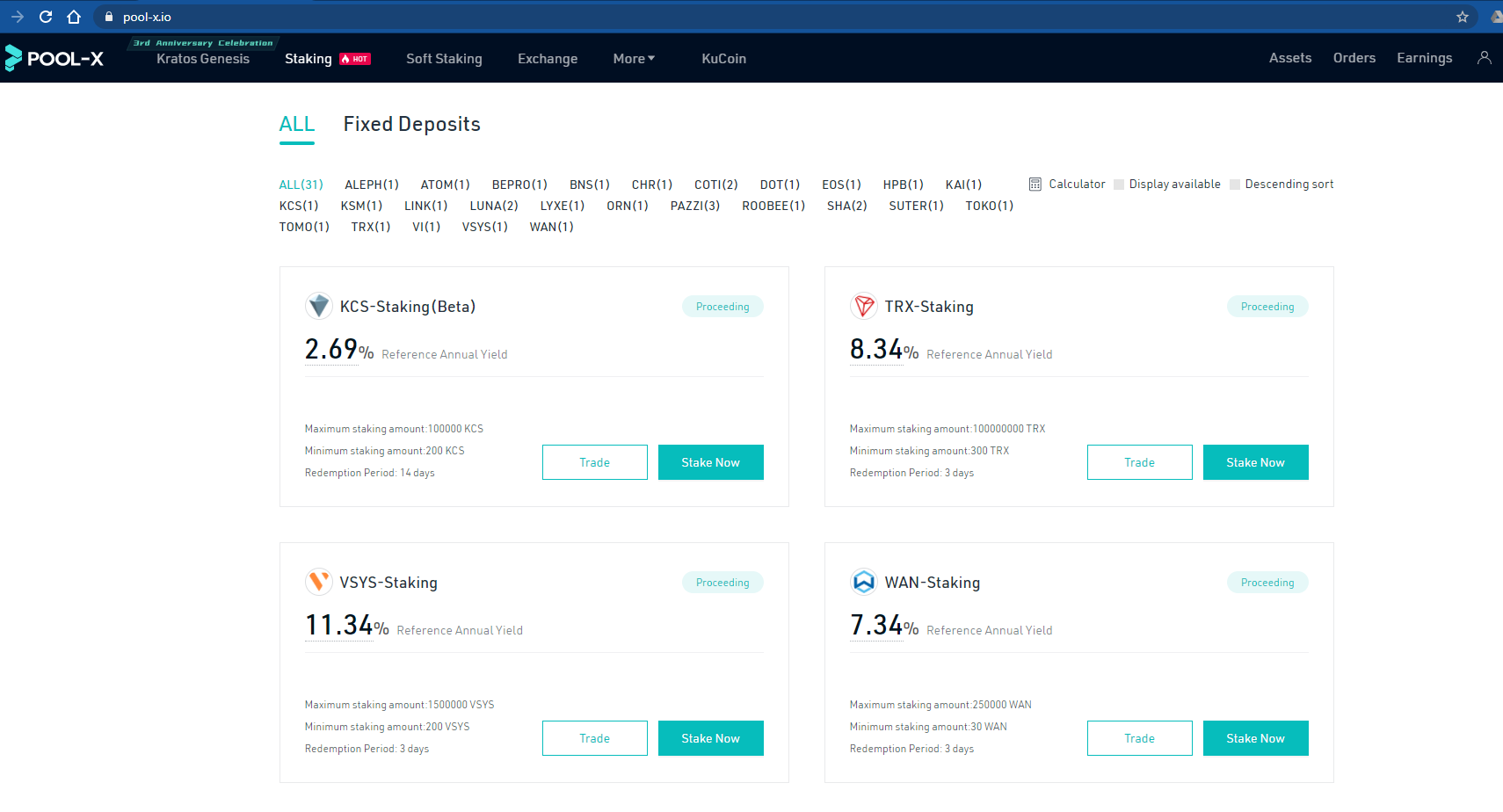The image size is (1503, 812).
Task: Click the KCS coin icon
Action: 319,306
